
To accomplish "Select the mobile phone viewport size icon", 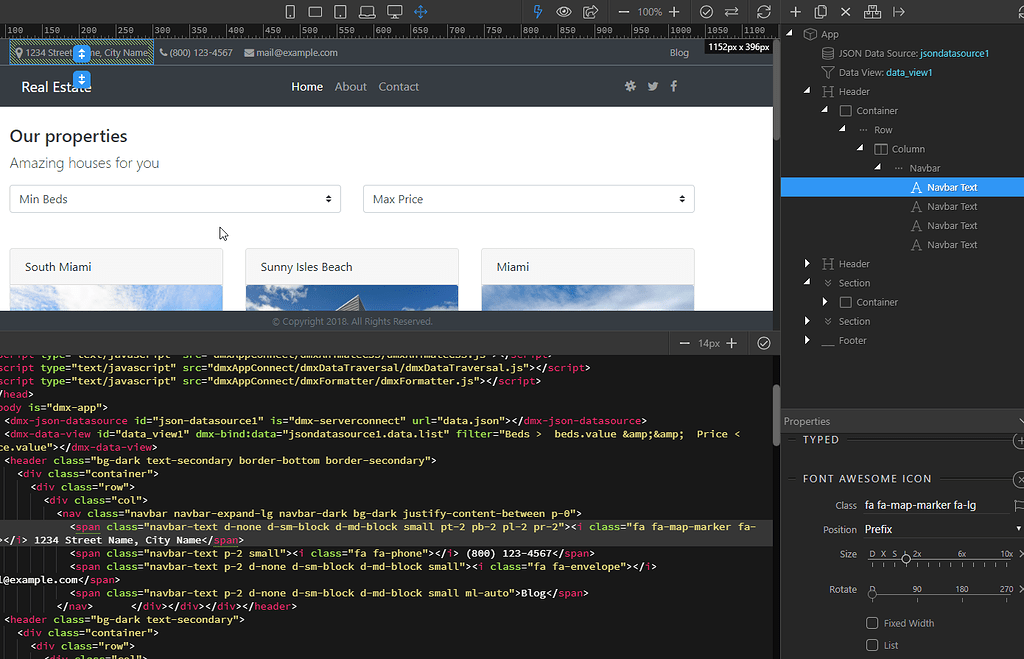I will (291, 12).
